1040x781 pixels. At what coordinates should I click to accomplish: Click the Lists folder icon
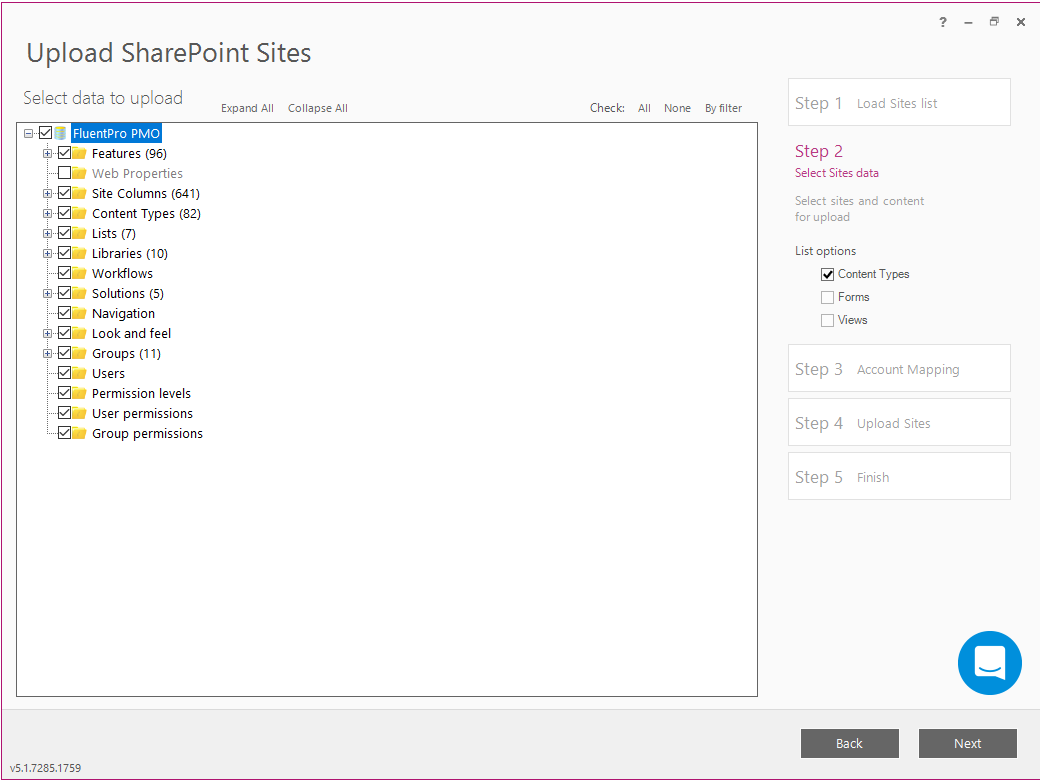point(79,233)
